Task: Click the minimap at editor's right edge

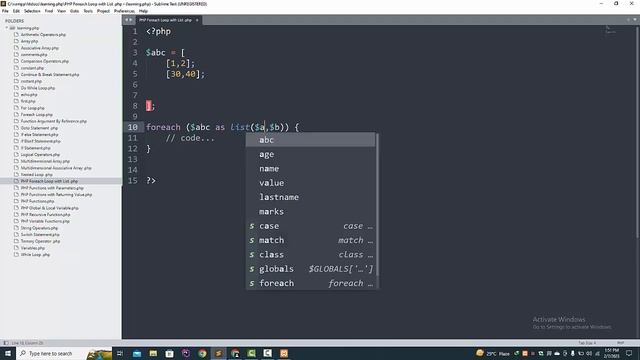Action: (x=610, y=30)
